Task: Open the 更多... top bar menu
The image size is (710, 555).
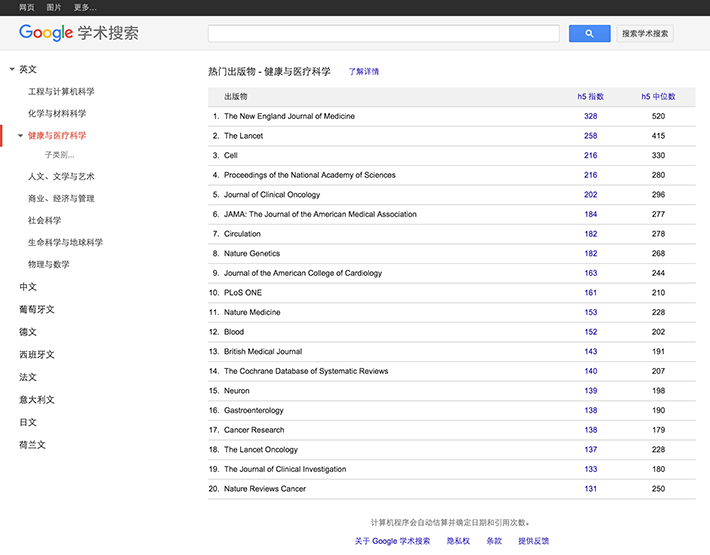Action: [x=85, y=7]
